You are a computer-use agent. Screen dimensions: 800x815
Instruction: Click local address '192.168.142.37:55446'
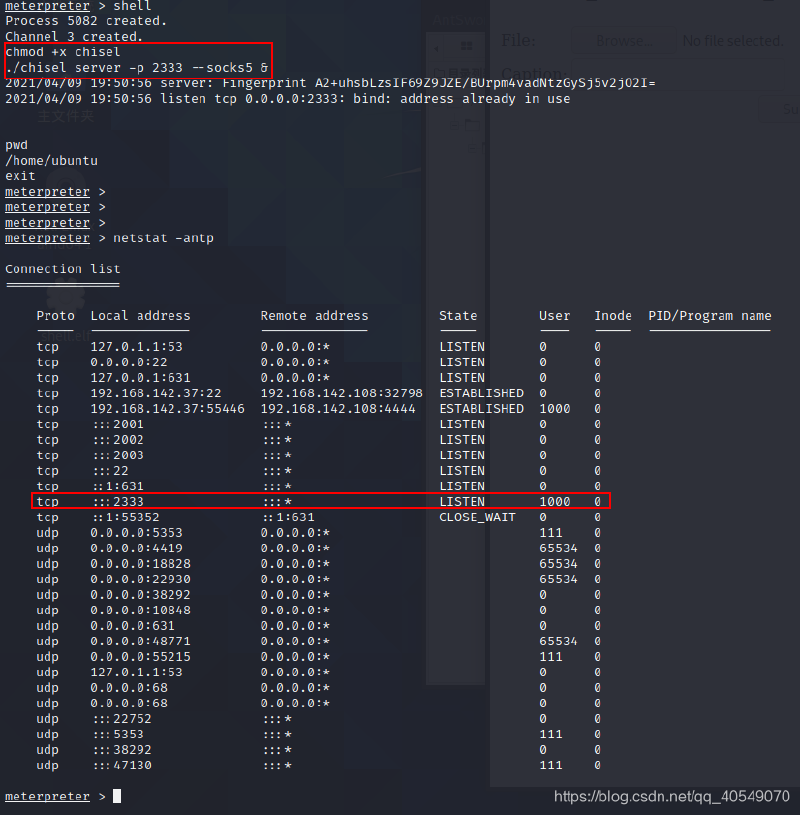(x=167, y=409)
